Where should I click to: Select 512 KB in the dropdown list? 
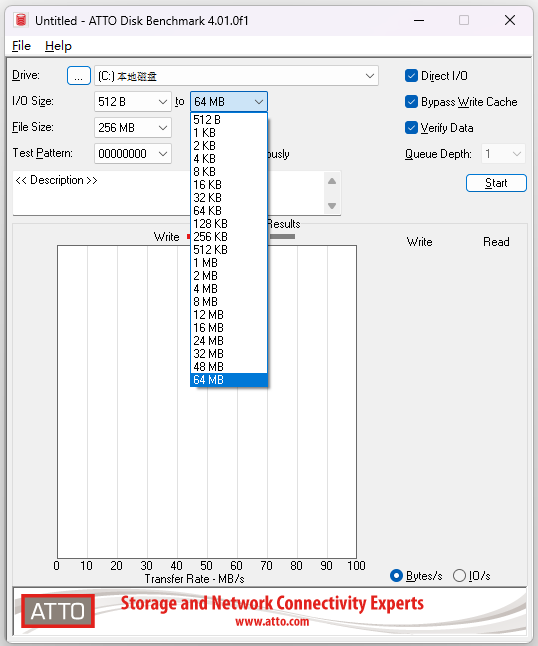coord(229,250)
